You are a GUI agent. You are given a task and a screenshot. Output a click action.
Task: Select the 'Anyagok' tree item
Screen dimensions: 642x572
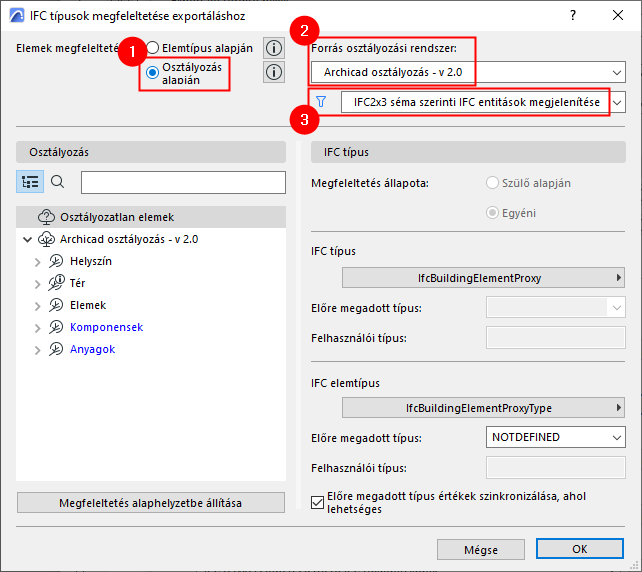[x=92, y=349]
